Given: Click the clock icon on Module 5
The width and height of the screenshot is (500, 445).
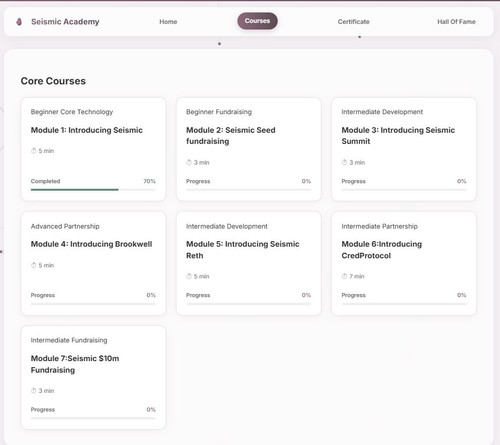Looking at the screenshot, I should click(x=189, y=276).
